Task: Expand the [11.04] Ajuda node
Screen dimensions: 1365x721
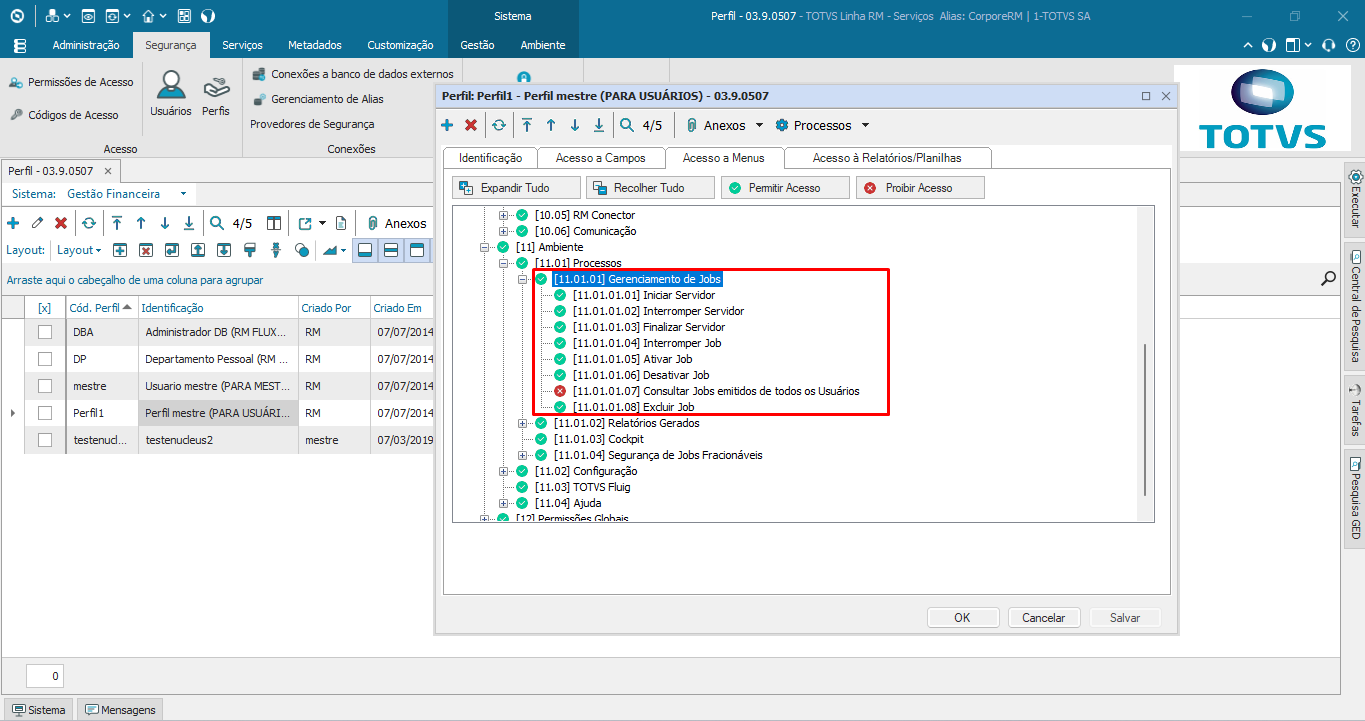Action: [504, 503]
